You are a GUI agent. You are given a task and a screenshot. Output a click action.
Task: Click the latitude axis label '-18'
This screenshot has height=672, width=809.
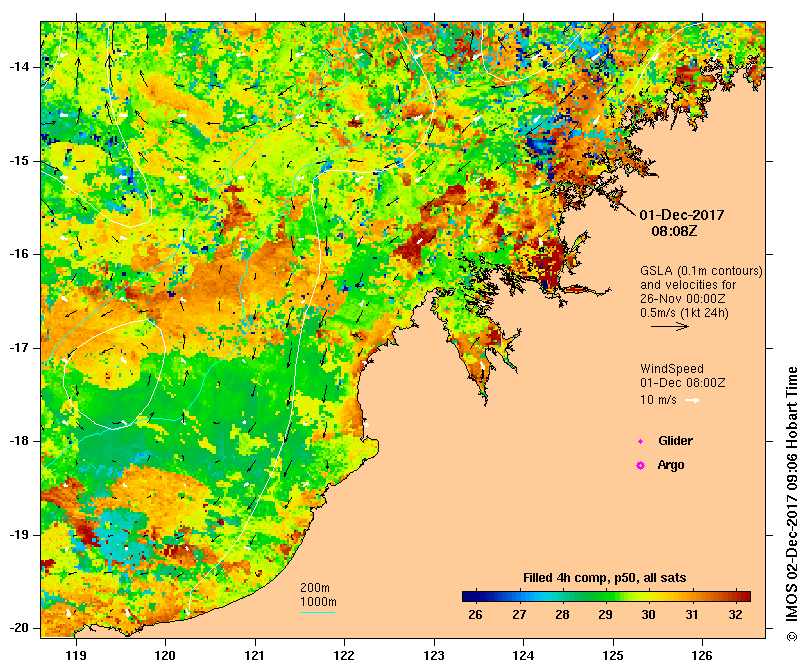click(x=19, y=441)
